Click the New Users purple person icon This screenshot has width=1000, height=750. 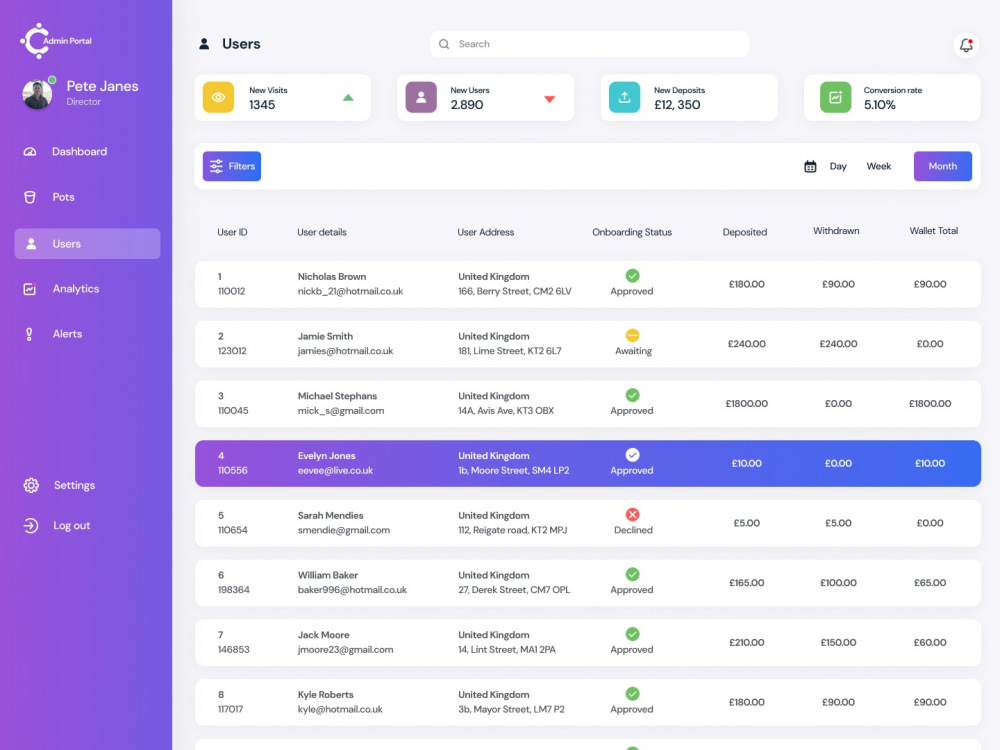pyautogui.click(x=421, y=98)
